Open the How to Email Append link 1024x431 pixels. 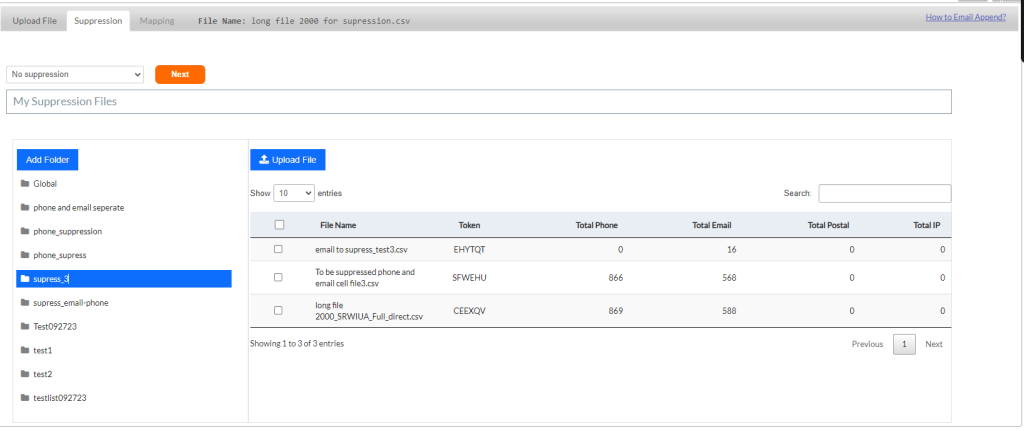(x=965, y=17)
